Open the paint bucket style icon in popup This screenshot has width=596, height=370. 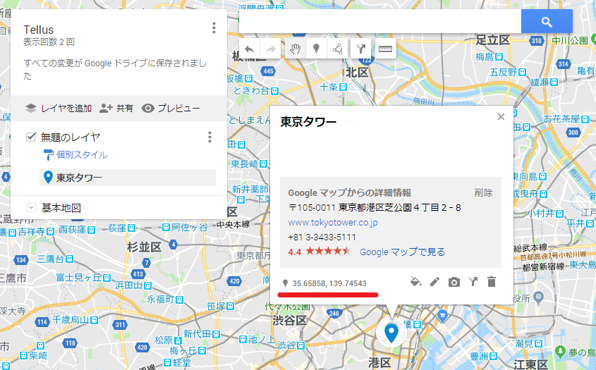[416, 282]
